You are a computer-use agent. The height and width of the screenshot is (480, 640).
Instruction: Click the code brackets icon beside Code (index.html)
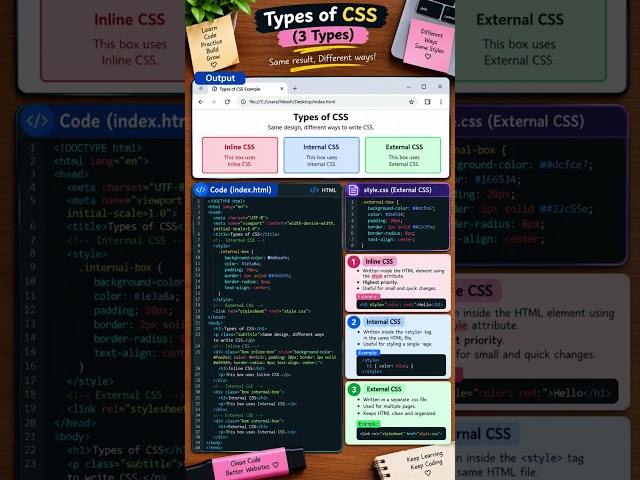200,190
